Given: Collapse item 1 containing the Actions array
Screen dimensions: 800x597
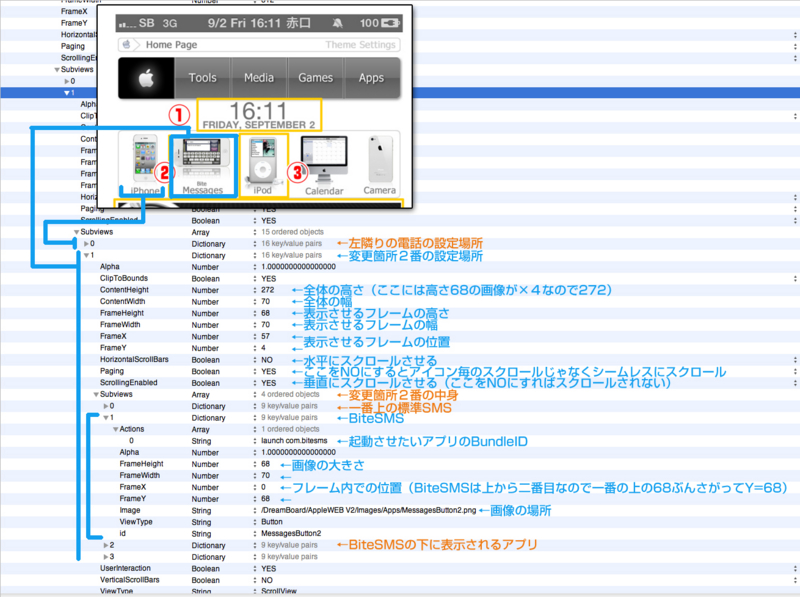Looking at the screenshot, I should pyautogui.click(x=106, y=418).
